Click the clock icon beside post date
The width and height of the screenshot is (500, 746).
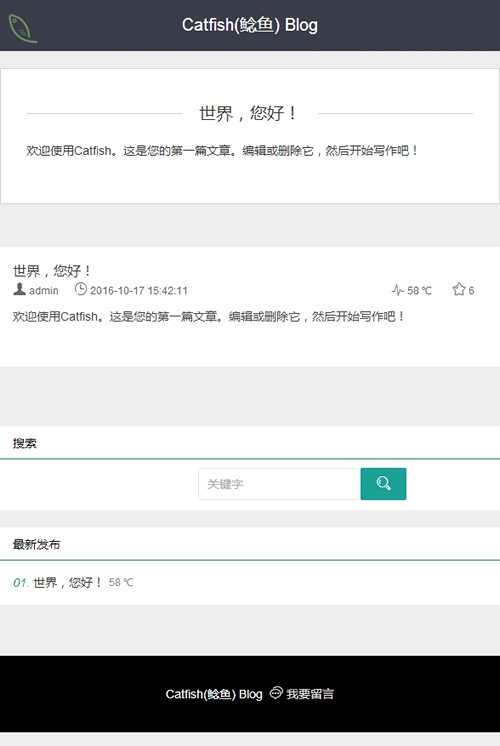(x=80, y=289)
